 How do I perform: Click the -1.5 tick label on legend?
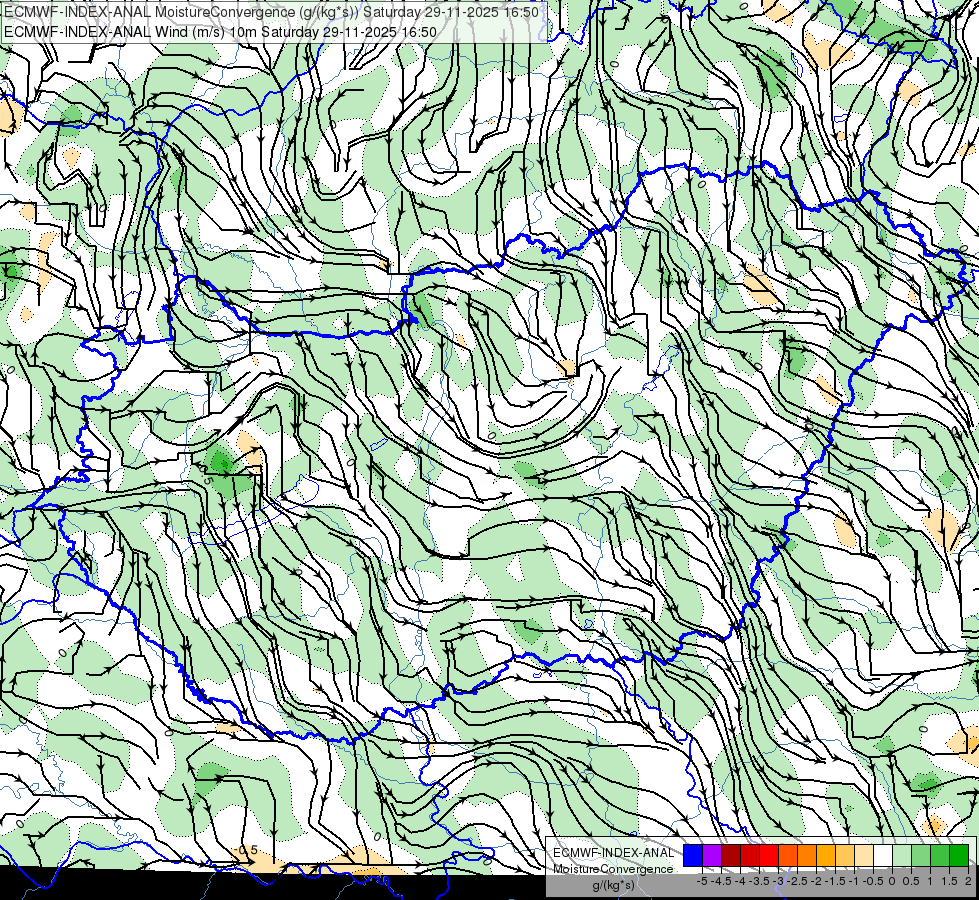pyautogui.click(x=837, y=881)
